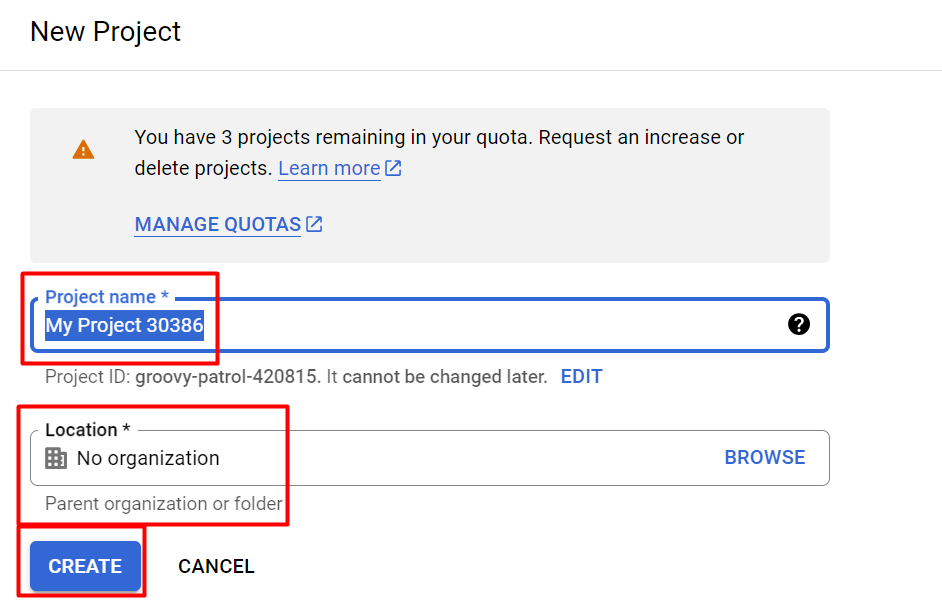The height and width of the screenshot is (600, 942).
Task: Click the orange warning triangle icon
Action: 83,150
